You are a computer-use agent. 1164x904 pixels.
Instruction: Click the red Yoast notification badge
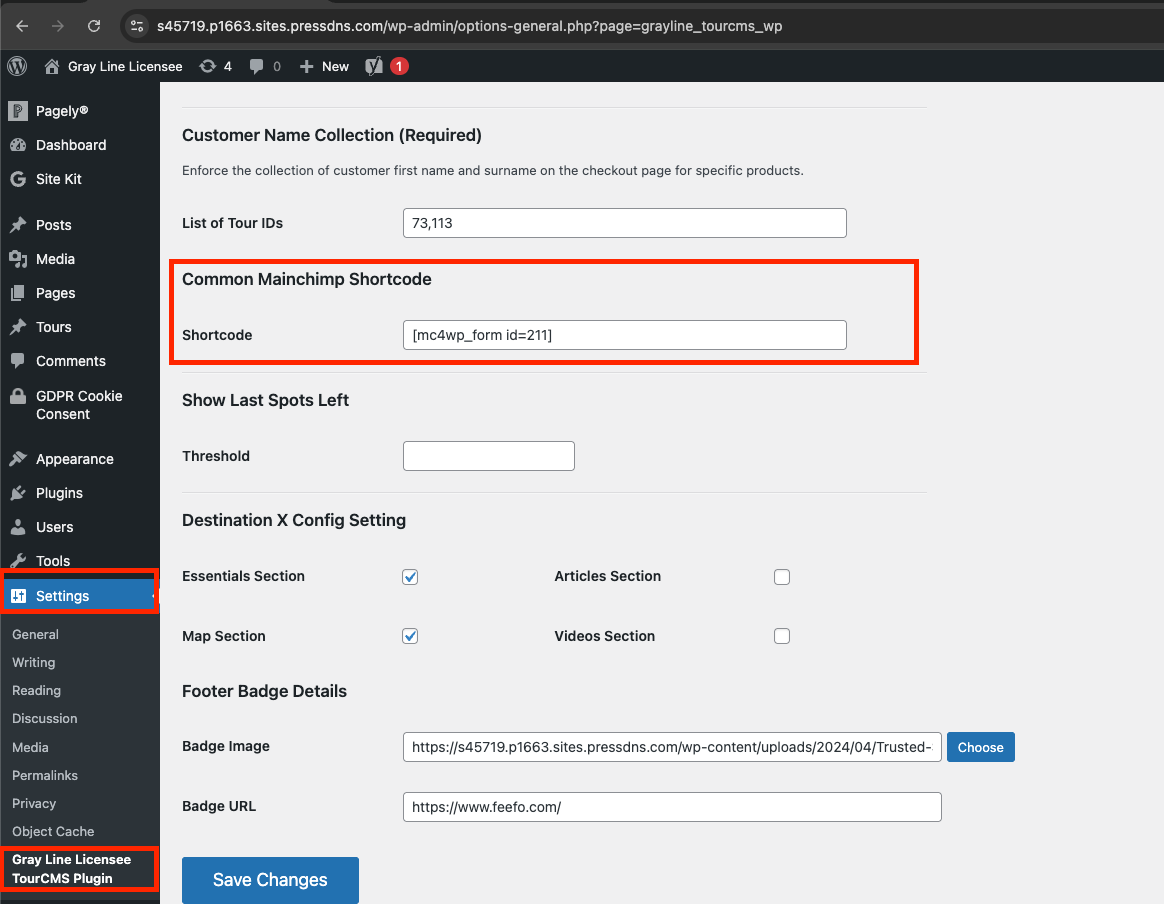point(399,66)
